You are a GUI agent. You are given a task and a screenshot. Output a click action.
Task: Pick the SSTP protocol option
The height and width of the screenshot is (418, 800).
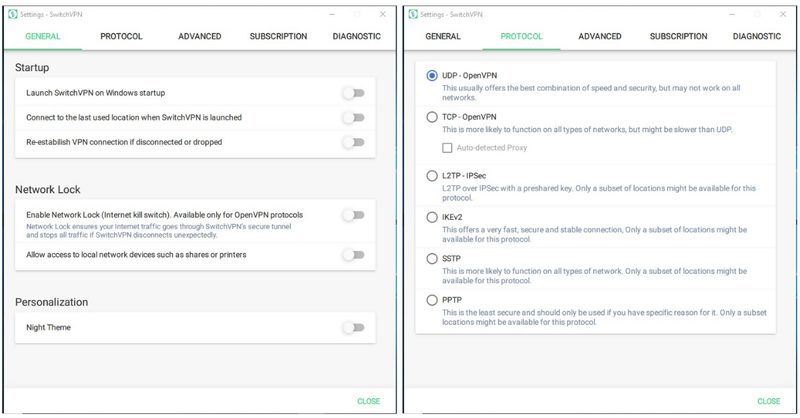point(432,258)
